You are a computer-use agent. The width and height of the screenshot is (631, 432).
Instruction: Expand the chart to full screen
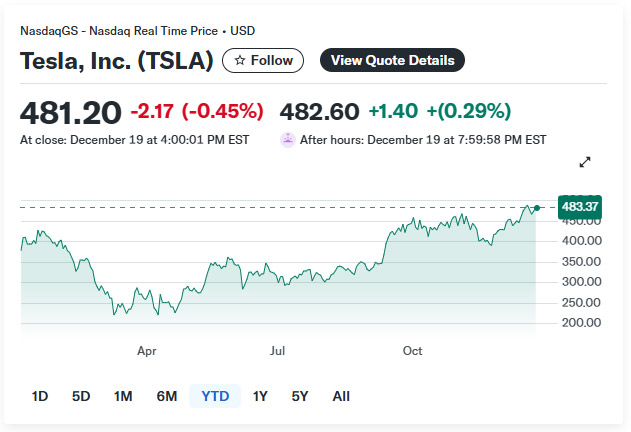[586, 162]
